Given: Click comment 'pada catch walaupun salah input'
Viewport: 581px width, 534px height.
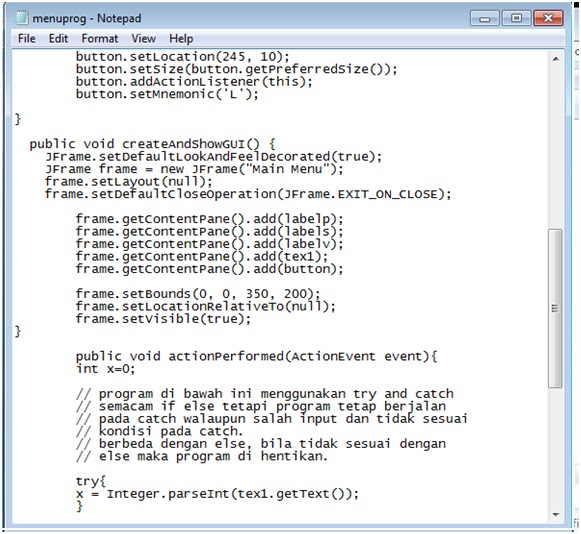Looking at the screenshot, I should (272, 419).
